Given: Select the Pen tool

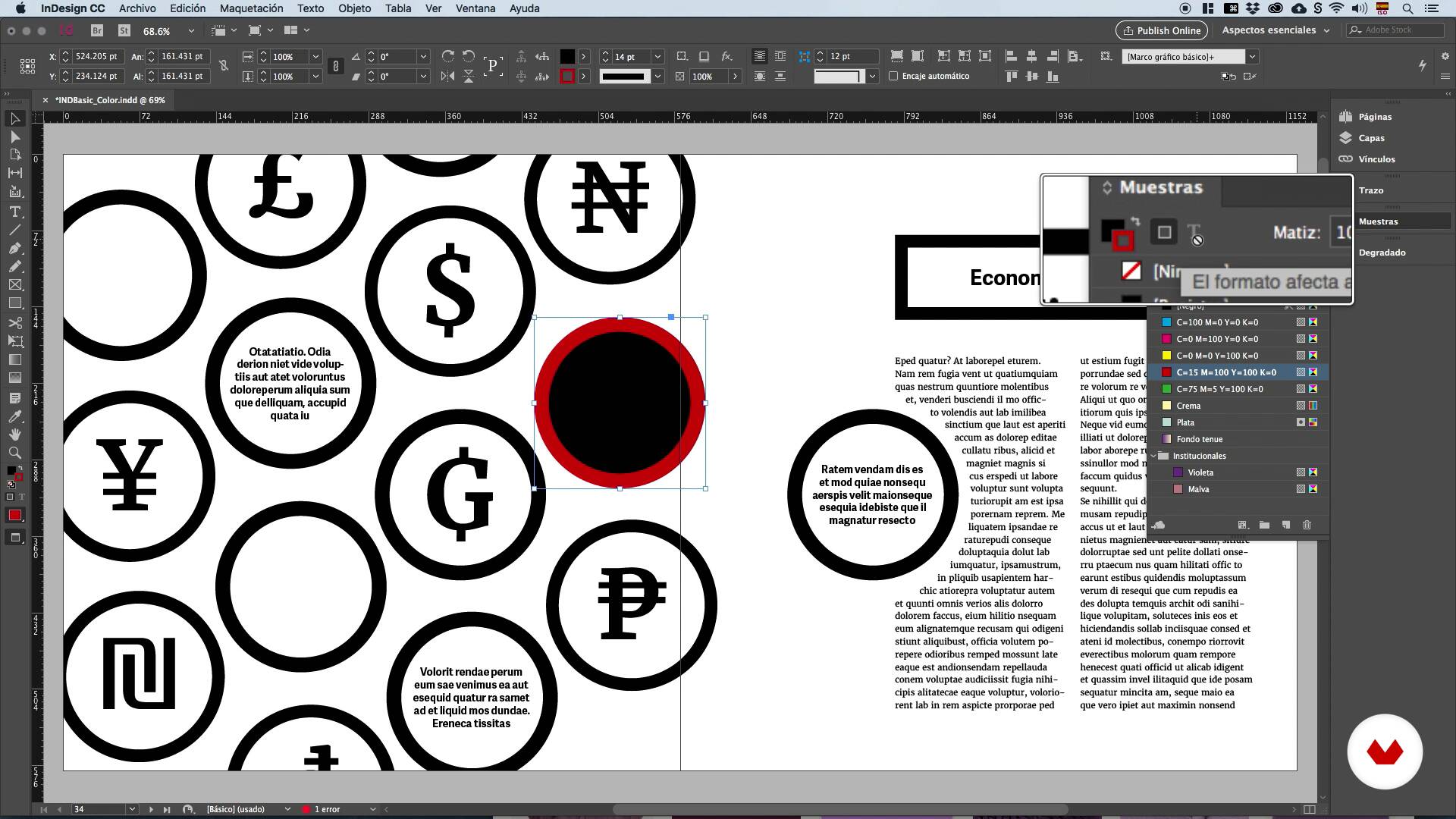Looking at the screenshot, I should (x=14, y=248).
